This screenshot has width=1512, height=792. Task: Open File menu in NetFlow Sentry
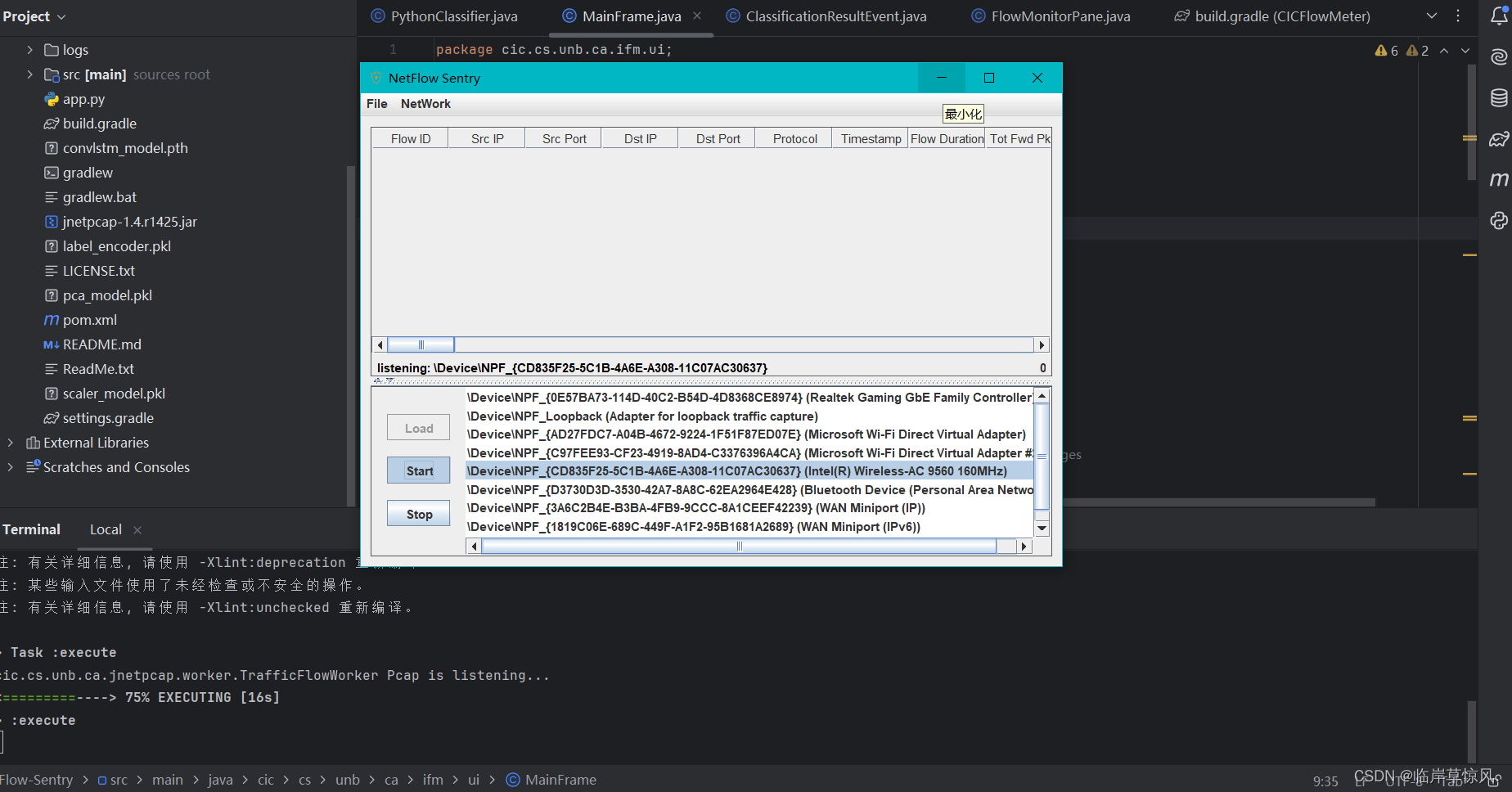pos(377,104)
